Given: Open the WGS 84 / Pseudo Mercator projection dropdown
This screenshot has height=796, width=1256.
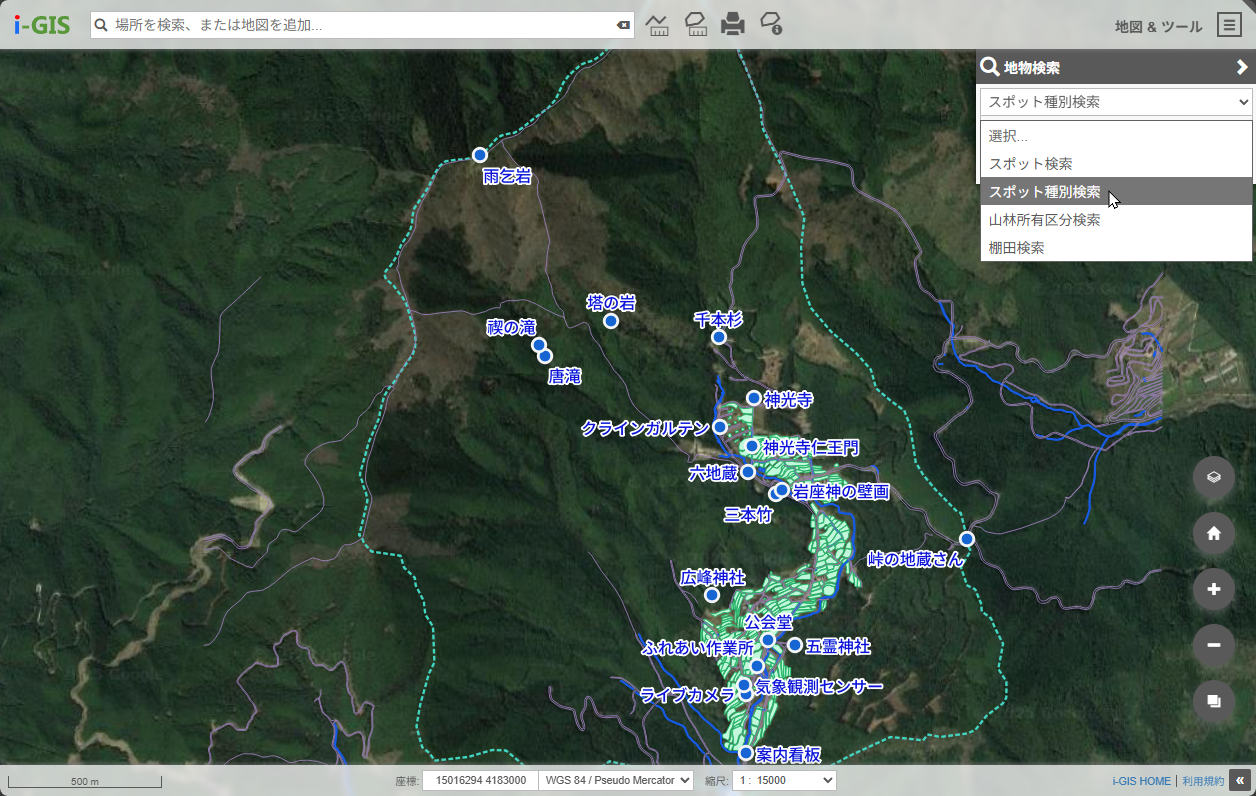Looking at the screenshot, I should (616, 780).
